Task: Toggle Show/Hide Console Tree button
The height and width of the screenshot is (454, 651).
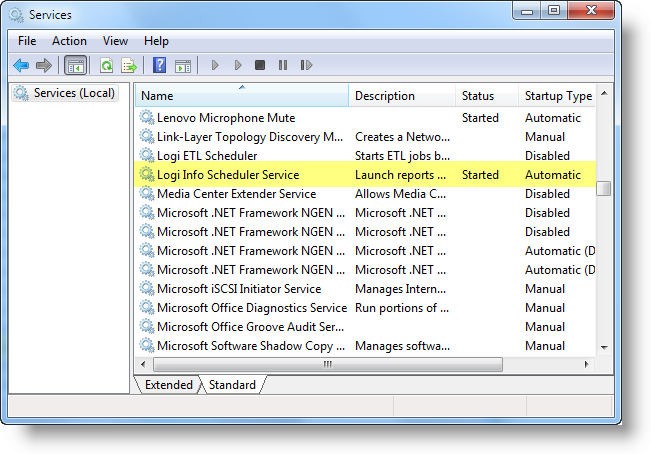Action: click(x=75, y=66)
